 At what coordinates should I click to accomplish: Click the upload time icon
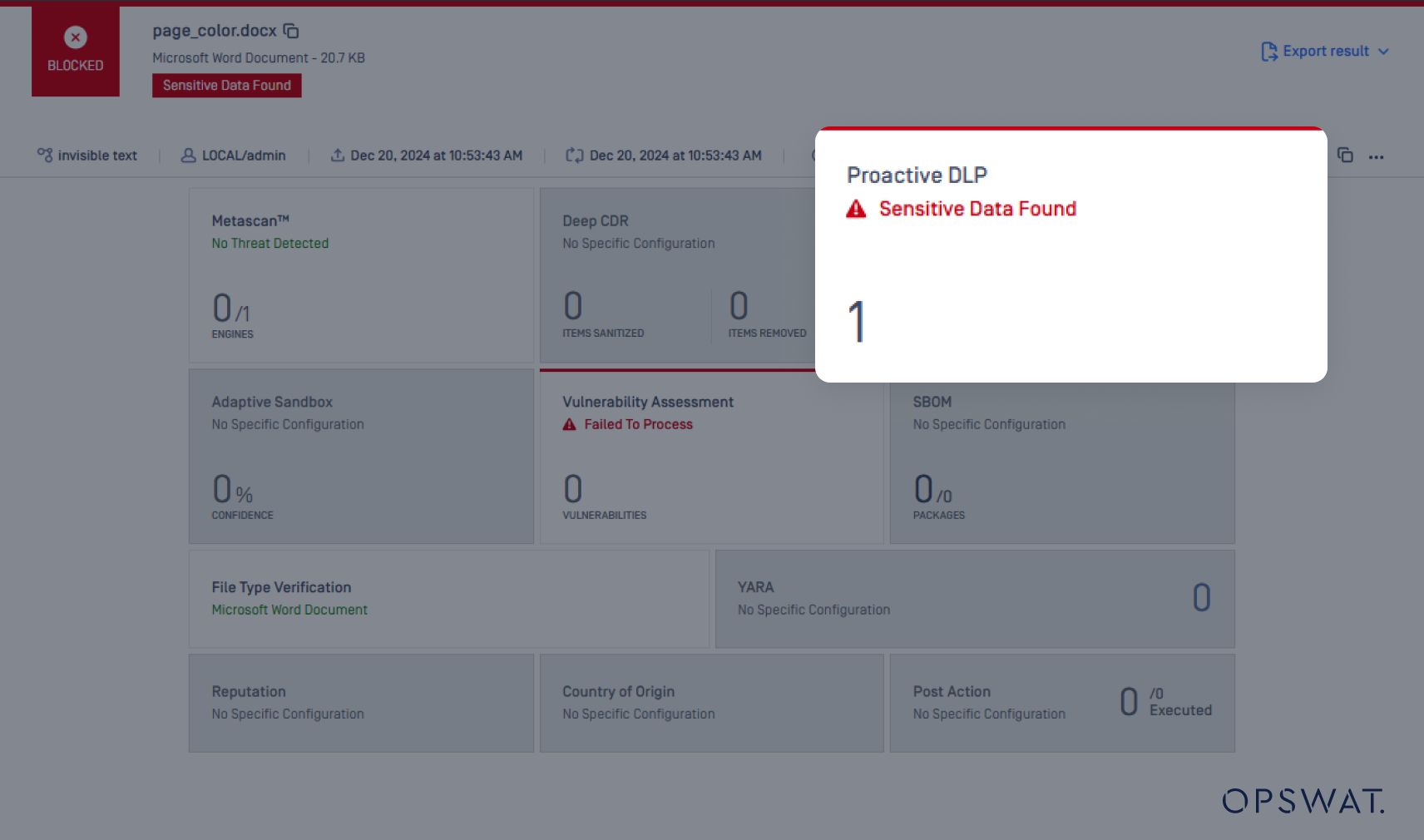coord(338,156)
